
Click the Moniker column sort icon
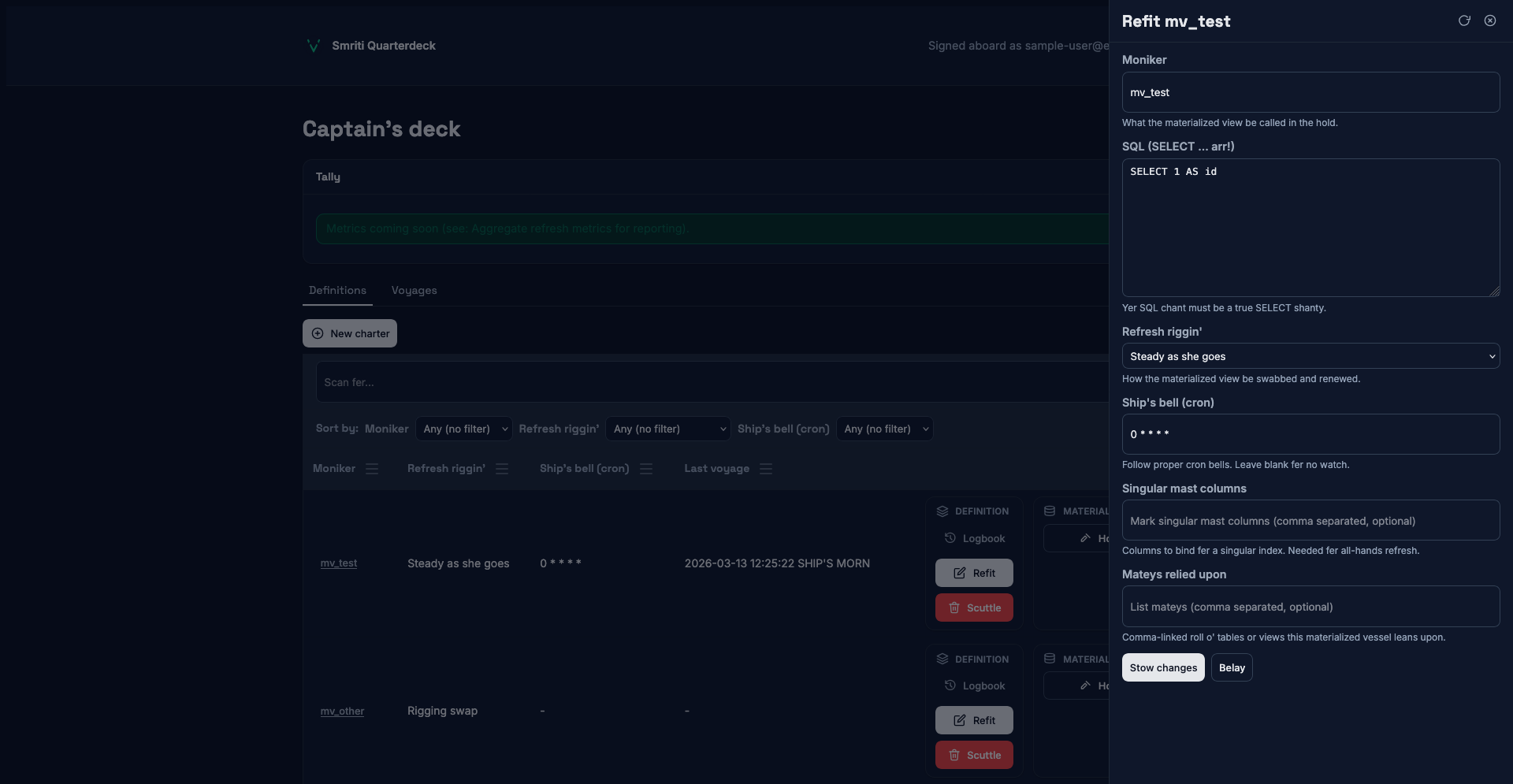372,469
